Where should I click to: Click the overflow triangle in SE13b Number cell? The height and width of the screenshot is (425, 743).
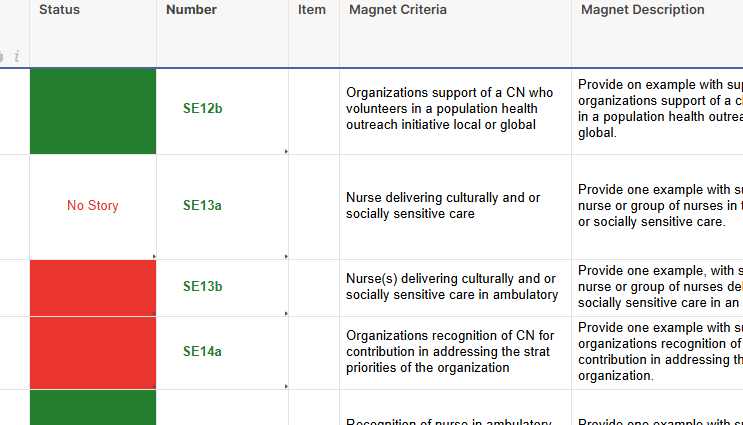click(x=286, y=314)
